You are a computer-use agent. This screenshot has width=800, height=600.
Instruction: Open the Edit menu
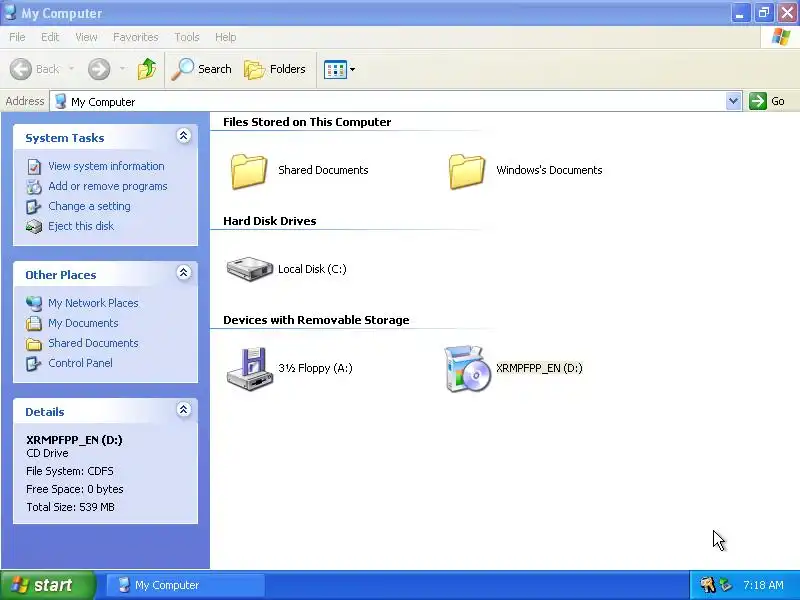click(x=50, y=37)
